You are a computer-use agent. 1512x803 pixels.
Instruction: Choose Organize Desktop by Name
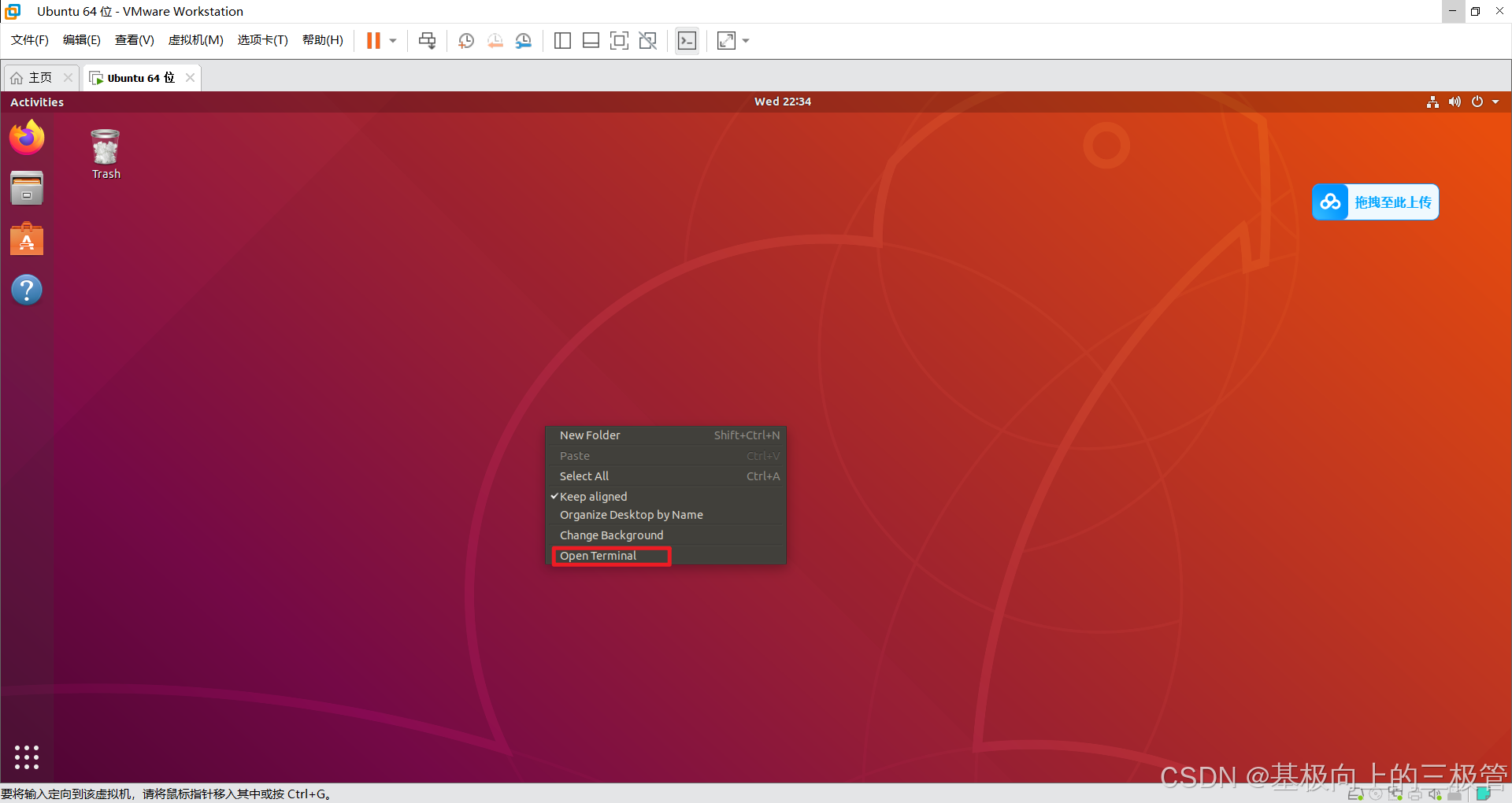665,515
